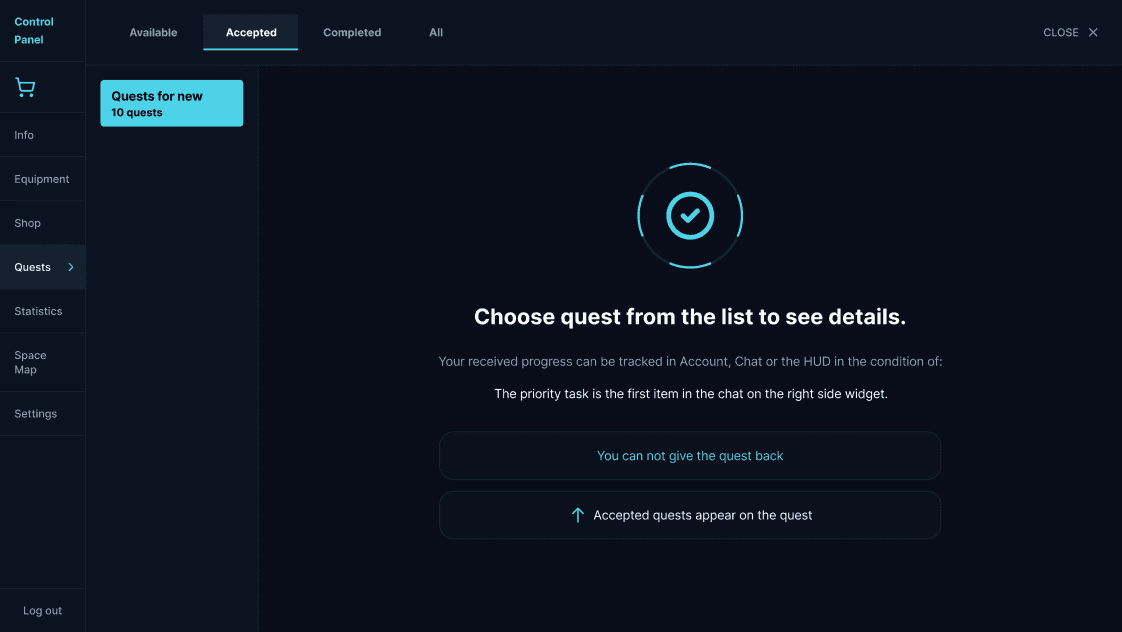Image resolution: width=1122 pixels, height=632 pixels.
Task: Click the CLOSE text button
Action: pyautogui.click(x=1060, y=32)
